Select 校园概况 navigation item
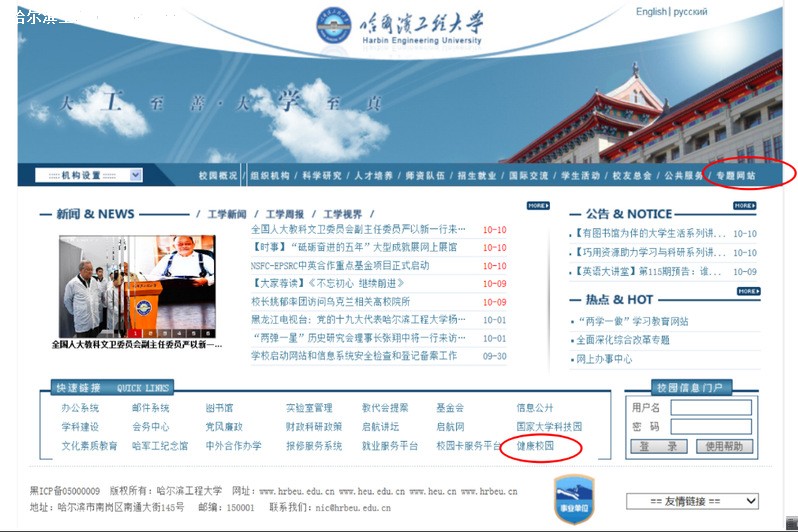Viewport: 798px width, 532px height. (218, 176)
